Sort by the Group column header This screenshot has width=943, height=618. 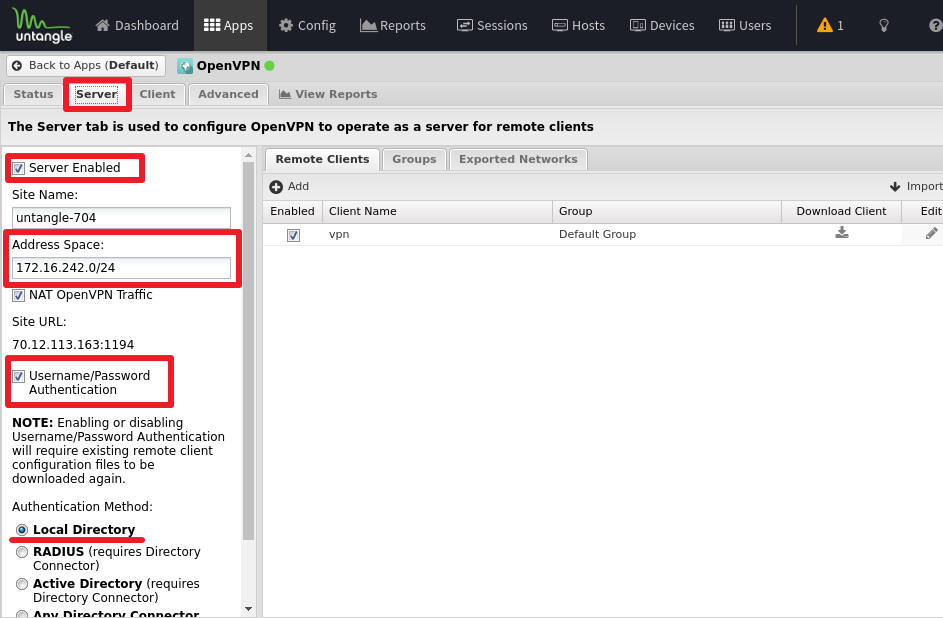pyautogui.click(x=667, y=212)
